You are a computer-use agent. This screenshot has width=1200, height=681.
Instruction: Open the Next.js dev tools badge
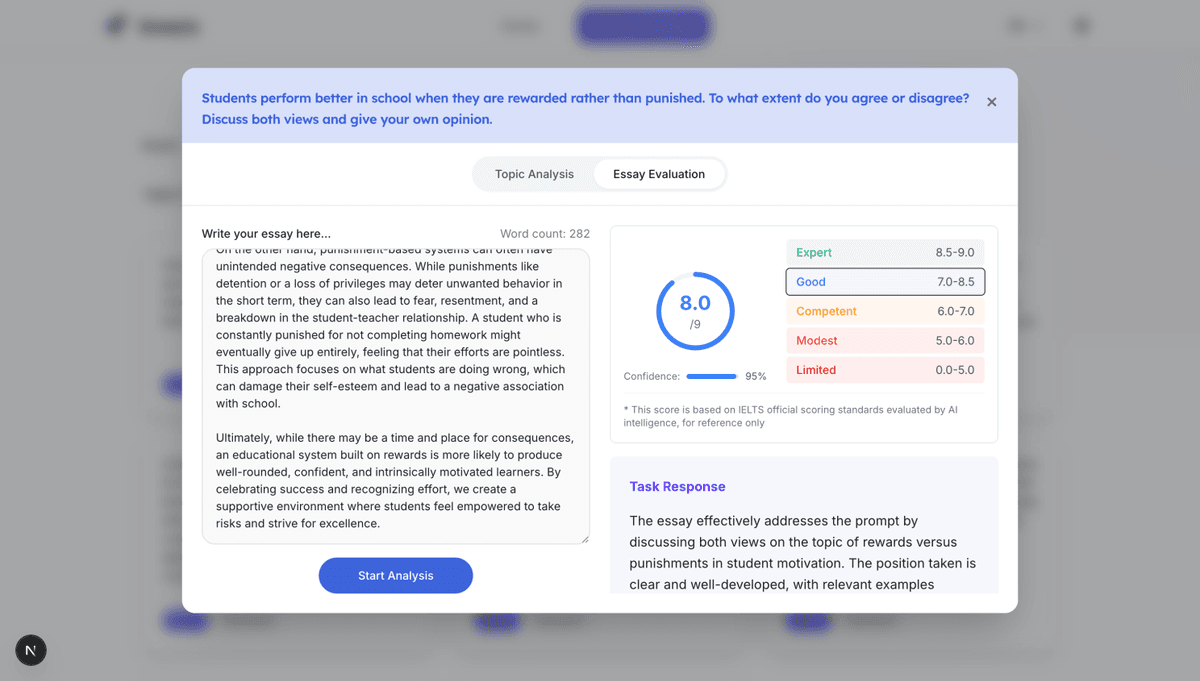pyautogui.click(x=31, y=650)
